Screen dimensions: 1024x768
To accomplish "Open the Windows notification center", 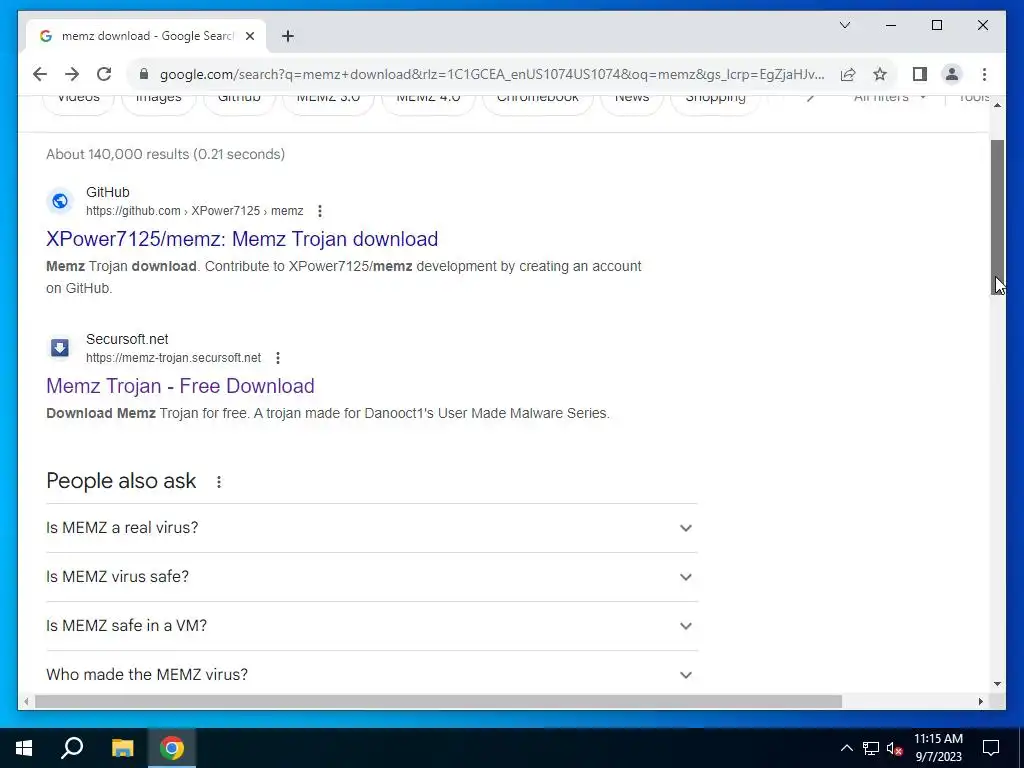I will click(x=991, y=748).
